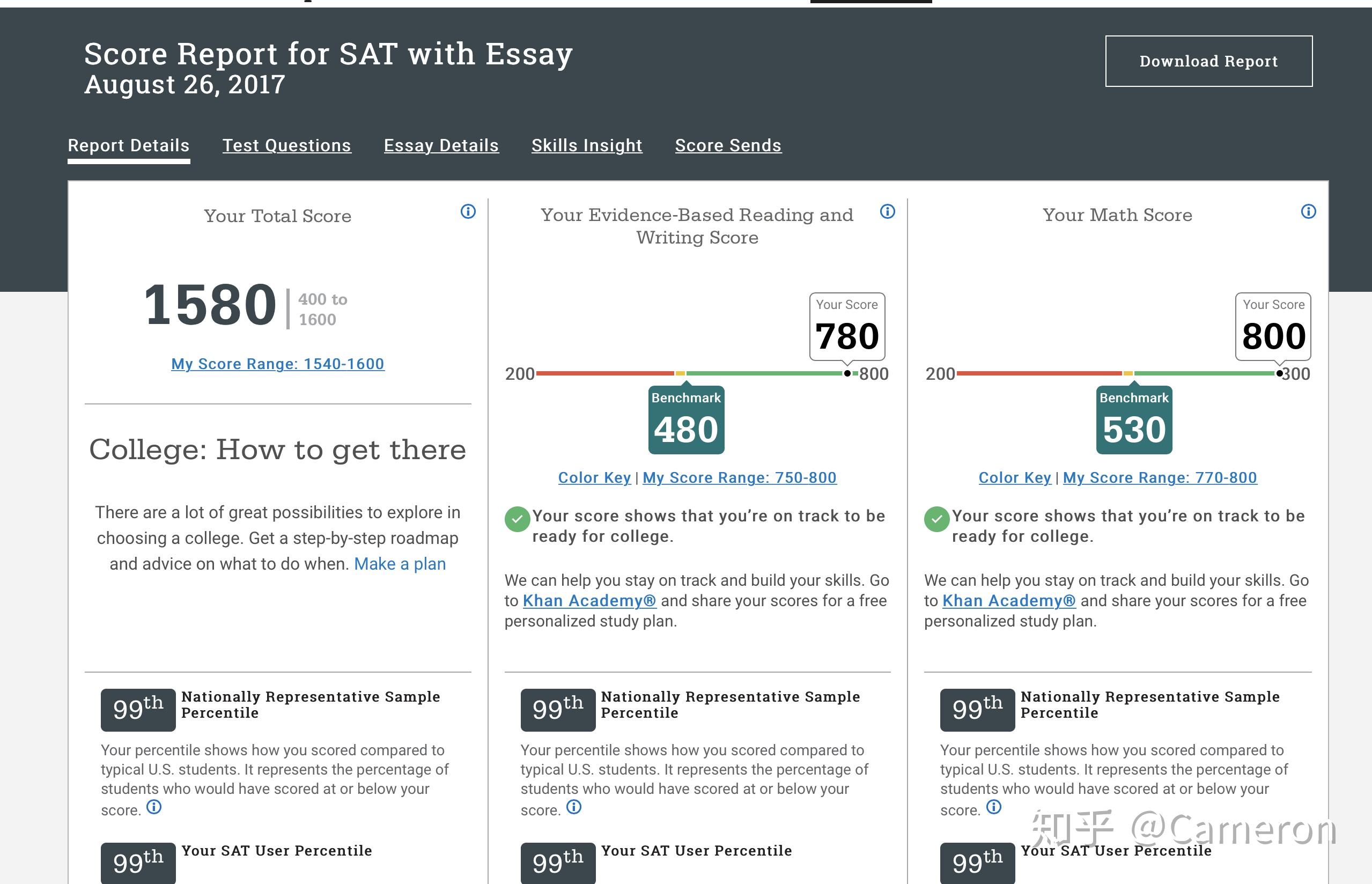Screen dimensions: 1372x884
Task: Click info icon beside Your Total Score
Action: point(468,212)
